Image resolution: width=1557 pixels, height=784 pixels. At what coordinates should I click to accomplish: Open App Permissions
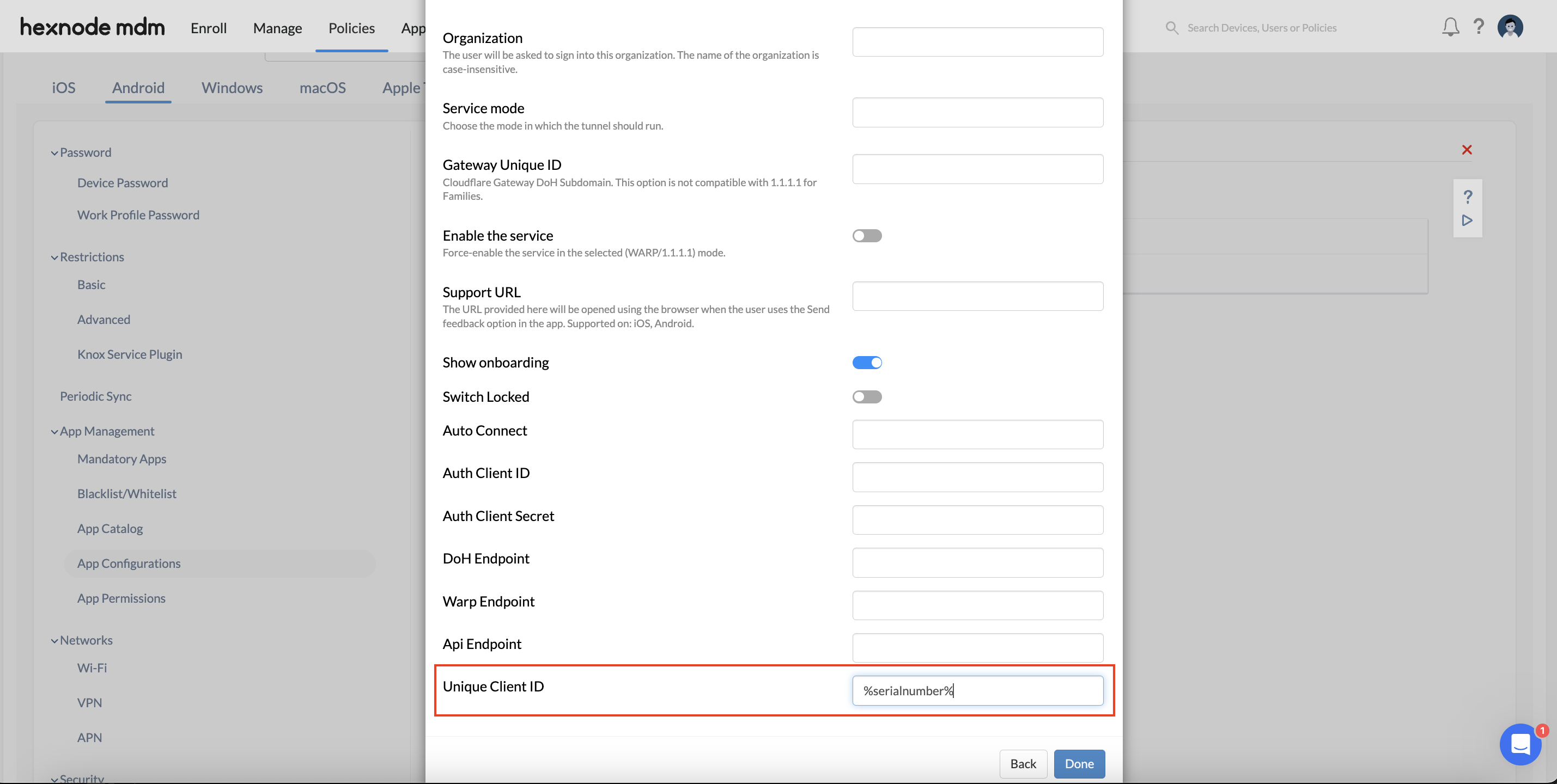(121, 598)
